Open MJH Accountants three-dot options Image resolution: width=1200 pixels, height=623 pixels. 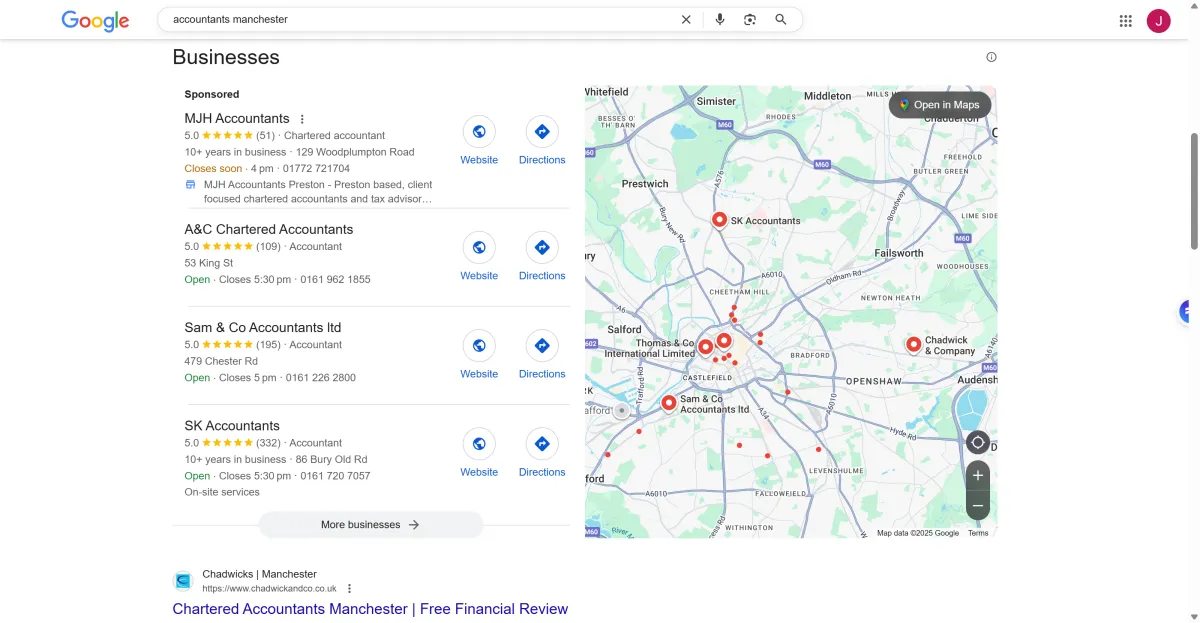point(302,119)
